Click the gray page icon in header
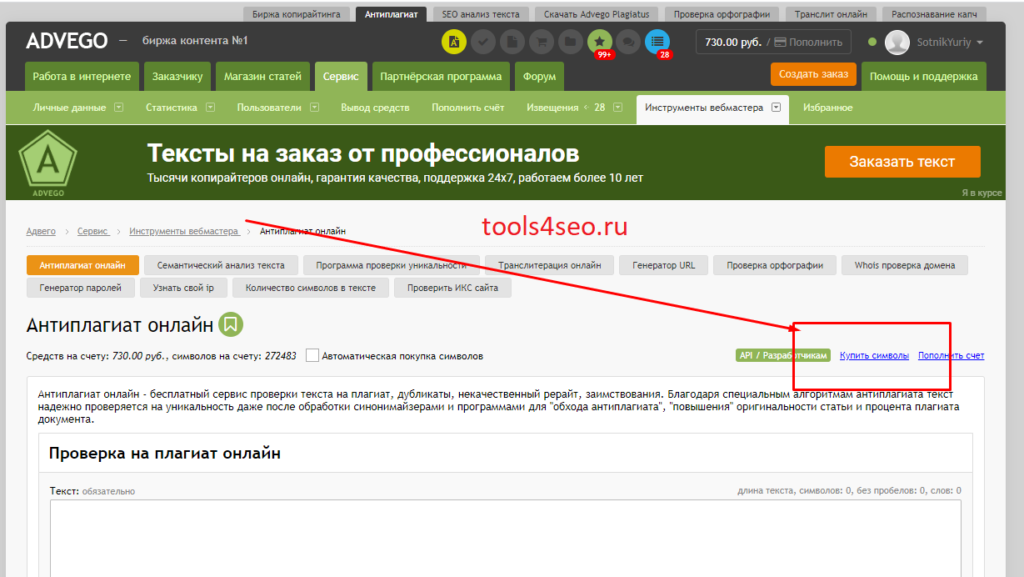Screen dimensions: 1024x577 512,42
